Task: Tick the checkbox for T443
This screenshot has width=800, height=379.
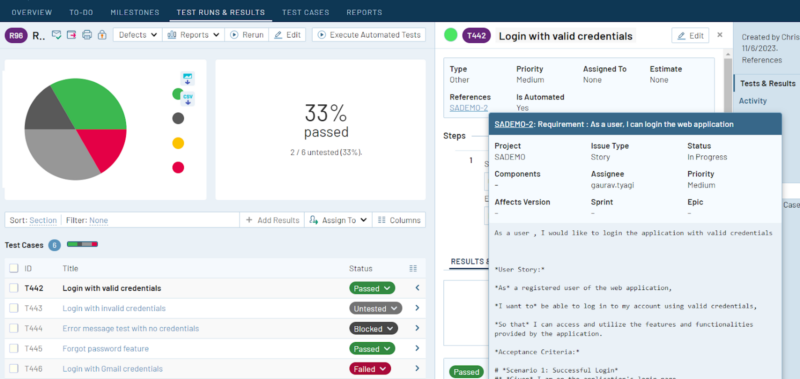Action: (x=14, y=308)
